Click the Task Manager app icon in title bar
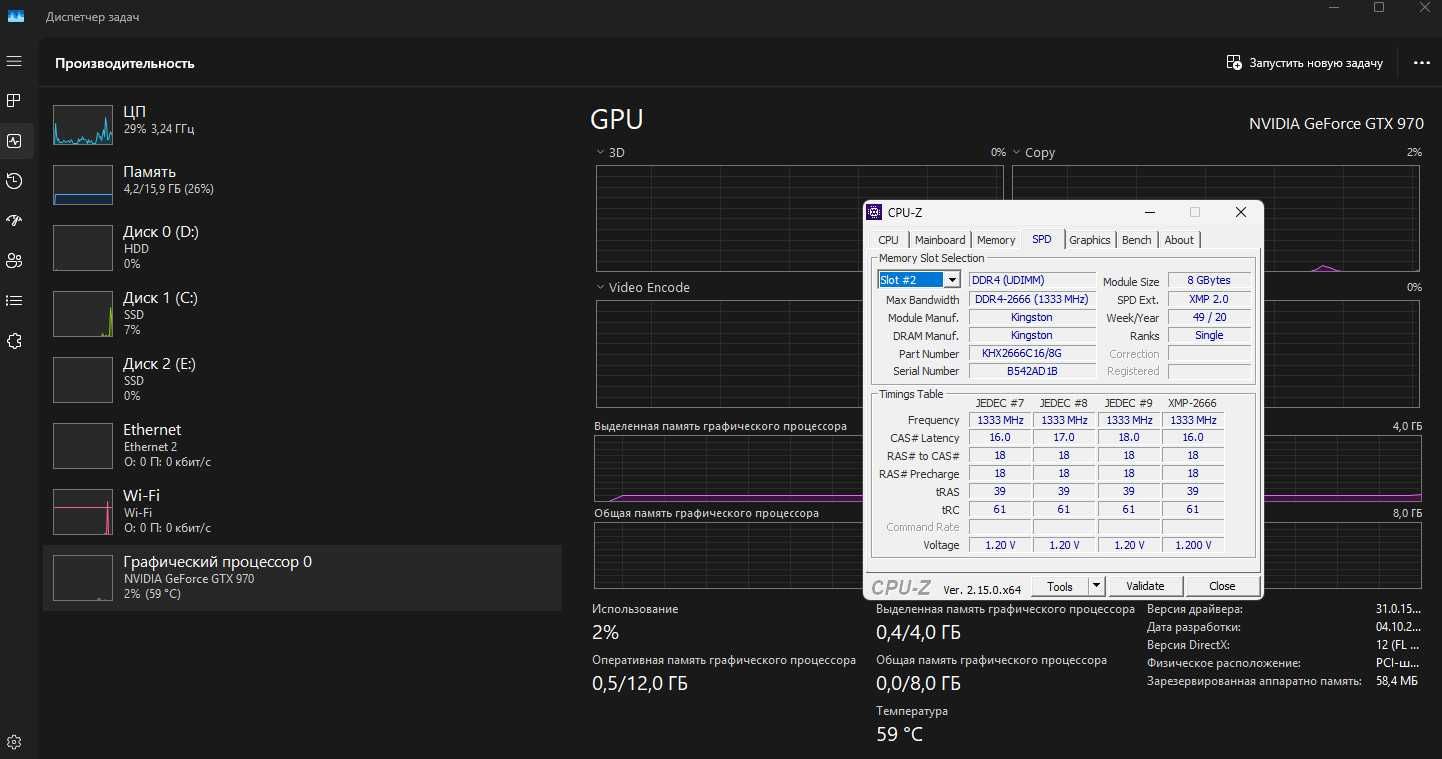 (16, 17)
